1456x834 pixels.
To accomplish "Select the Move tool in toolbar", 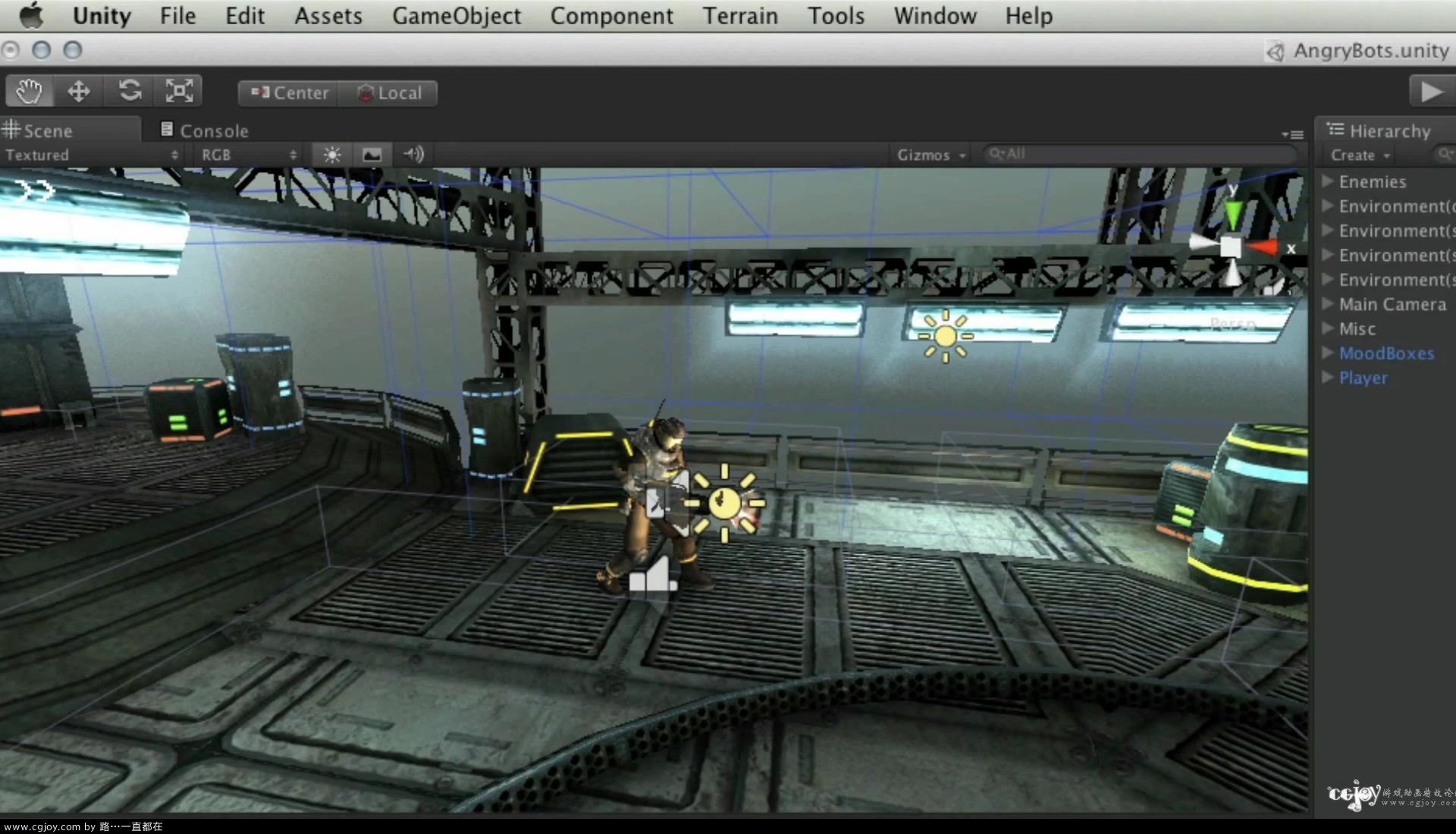I will [79, 92].
